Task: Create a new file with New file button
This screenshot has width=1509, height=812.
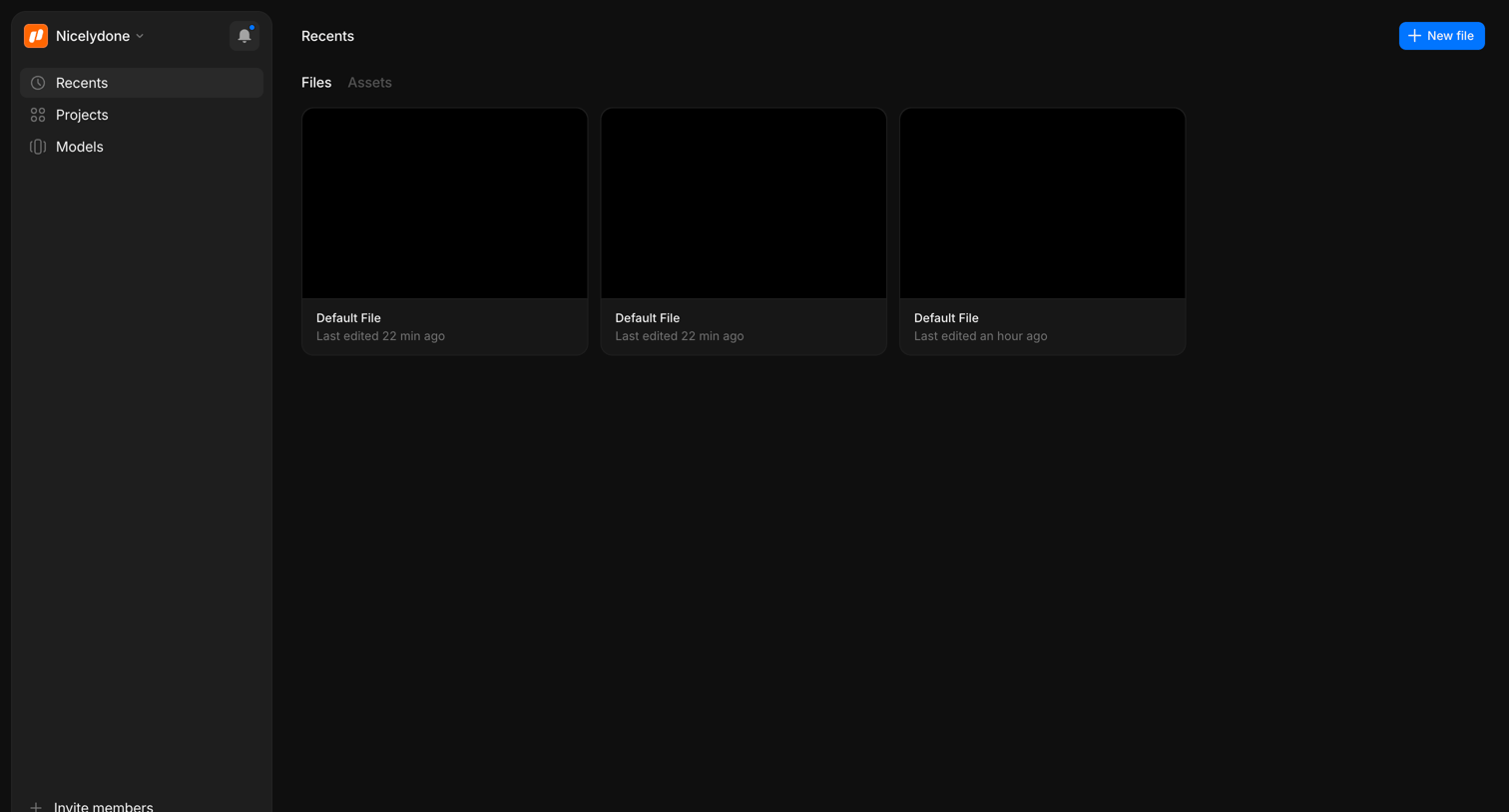Action: (x=1441, y=36)
